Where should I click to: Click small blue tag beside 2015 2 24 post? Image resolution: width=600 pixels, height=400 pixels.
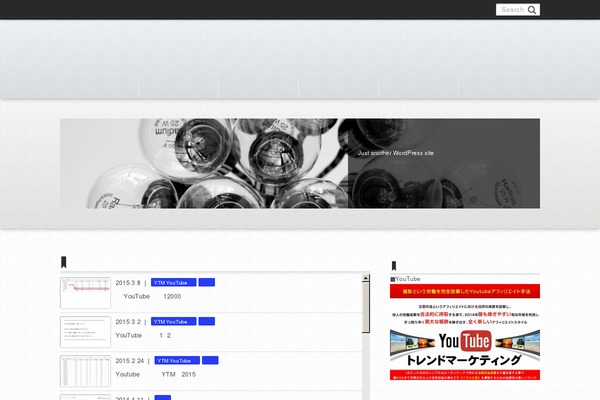point(210,361)
